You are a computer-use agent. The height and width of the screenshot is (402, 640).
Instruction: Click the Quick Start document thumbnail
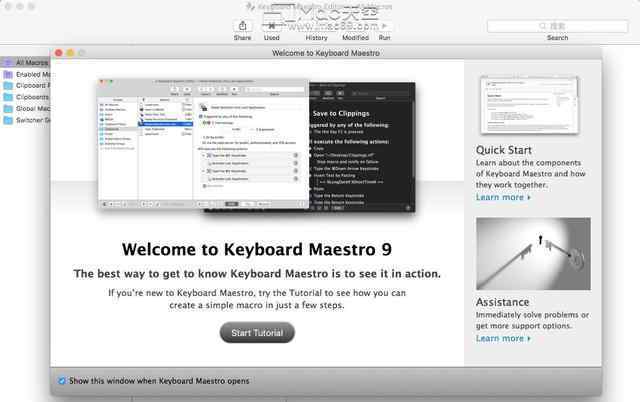tap(529, 104)
